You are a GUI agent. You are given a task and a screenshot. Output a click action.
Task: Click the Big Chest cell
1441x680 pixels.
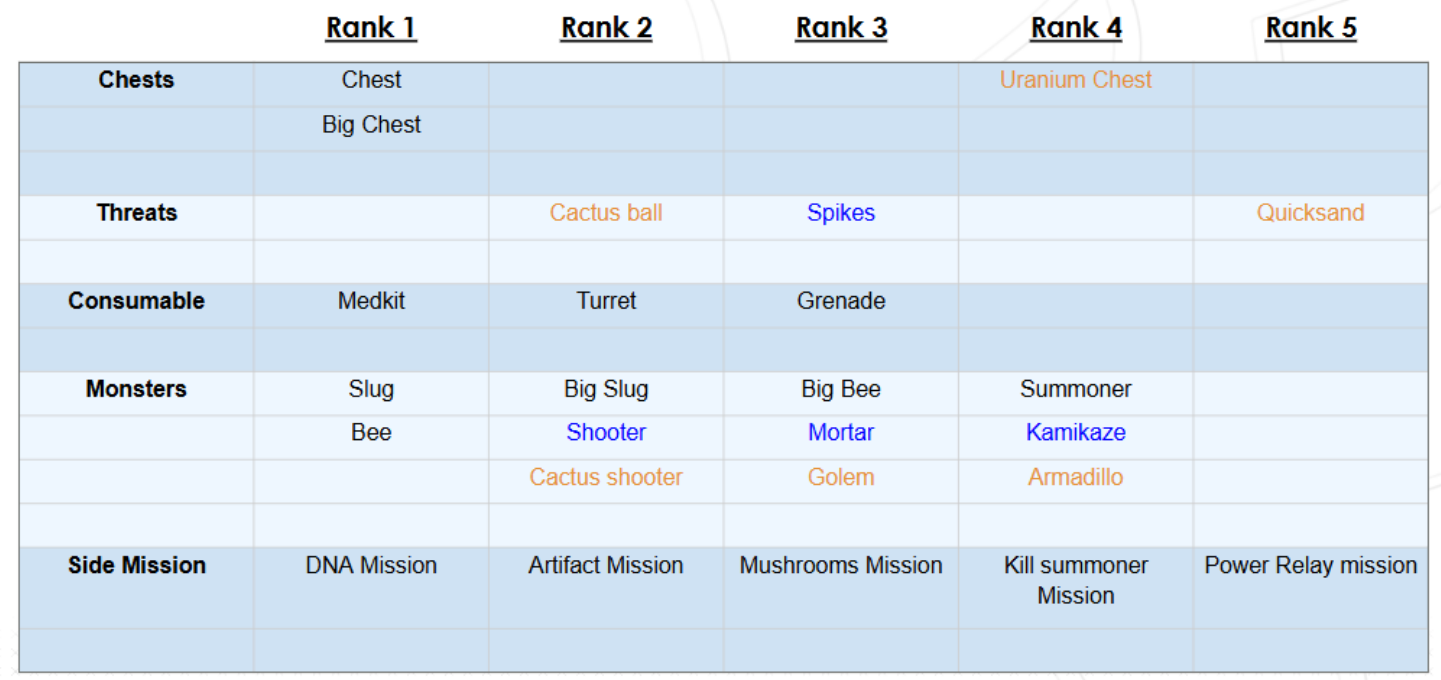click(x=371, y=125)
